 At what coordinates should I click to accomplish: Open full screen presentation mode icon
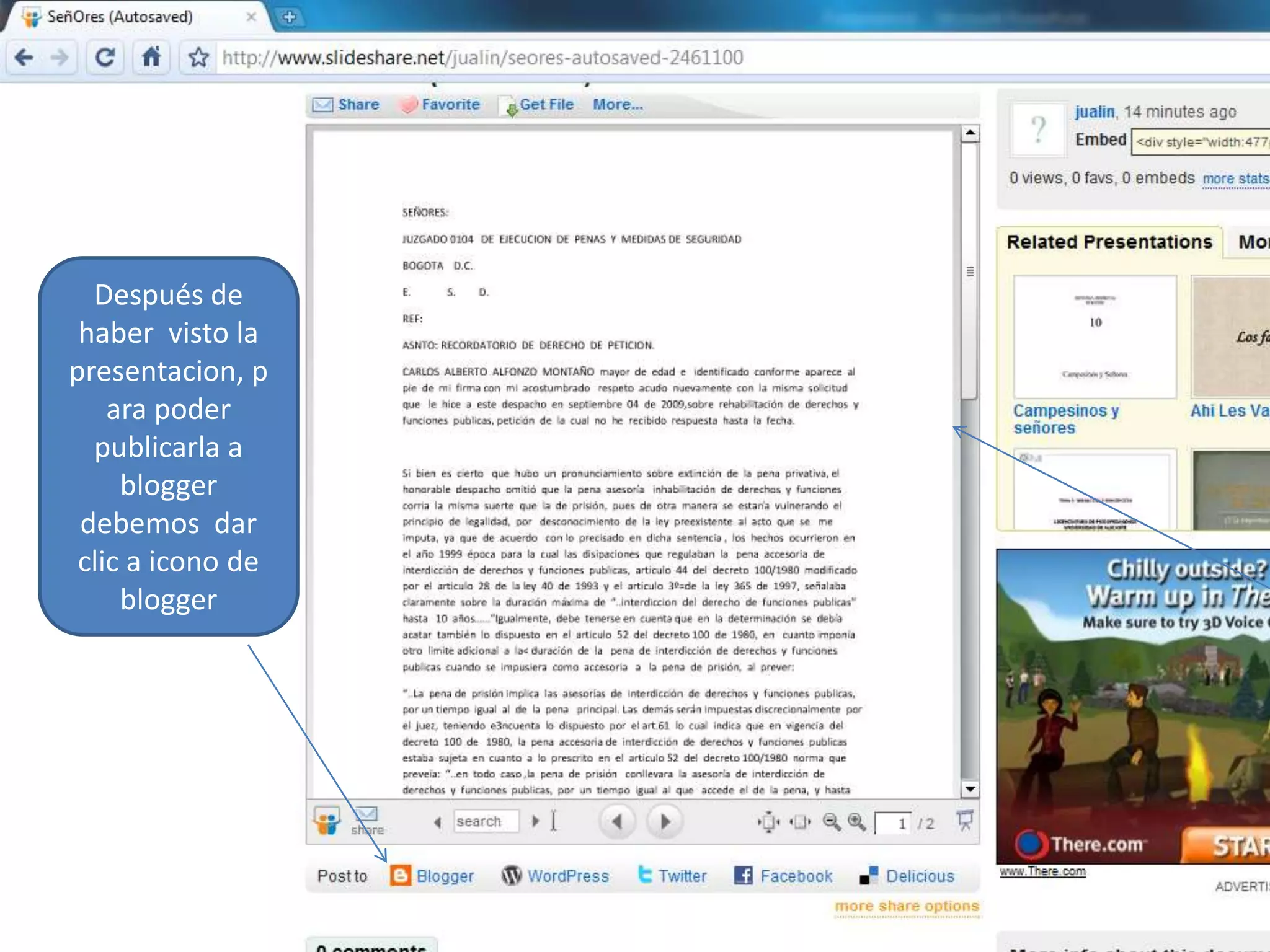965,820
